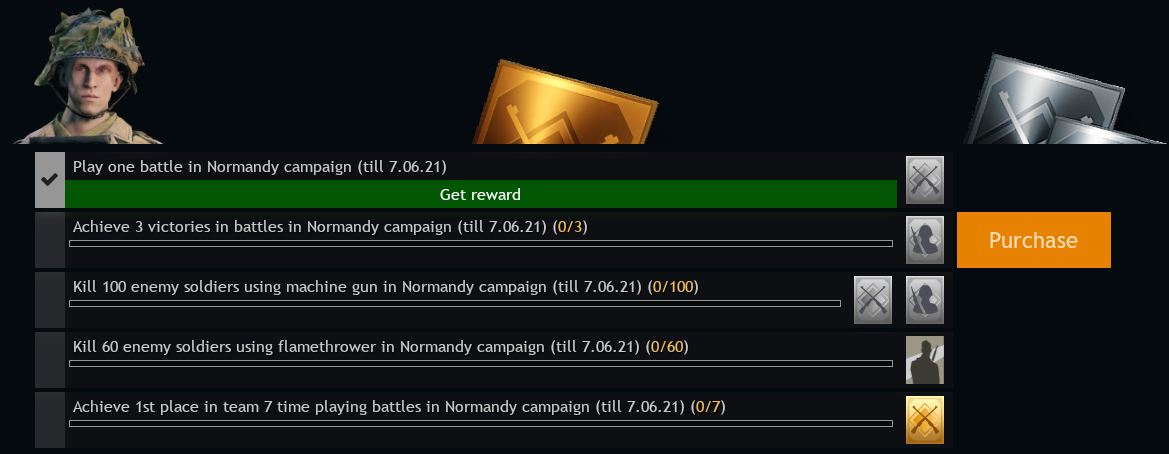Click the soldier silhouette reward on the flamethrower task
Screen dimensions: 1169x454
[924, 360]
